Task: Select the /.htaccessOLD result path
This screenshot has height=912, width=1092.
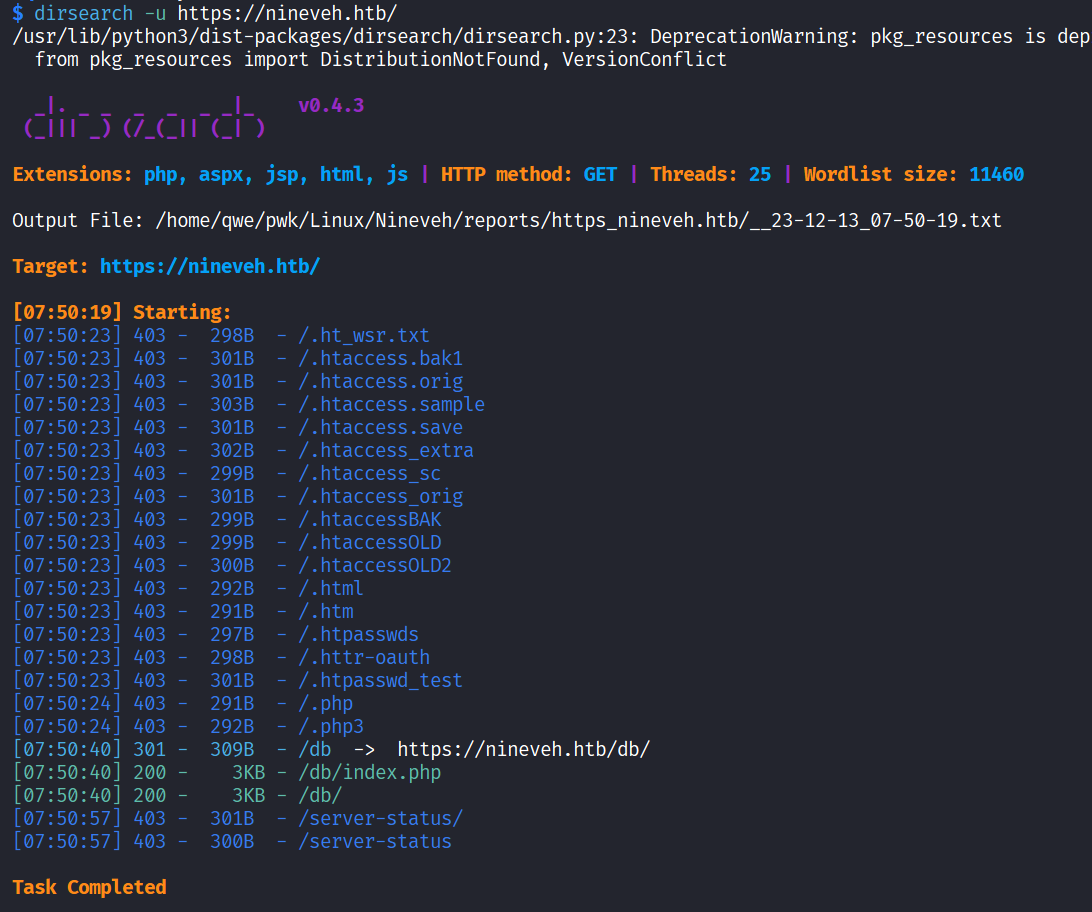Action: click(x=370, y=542)
